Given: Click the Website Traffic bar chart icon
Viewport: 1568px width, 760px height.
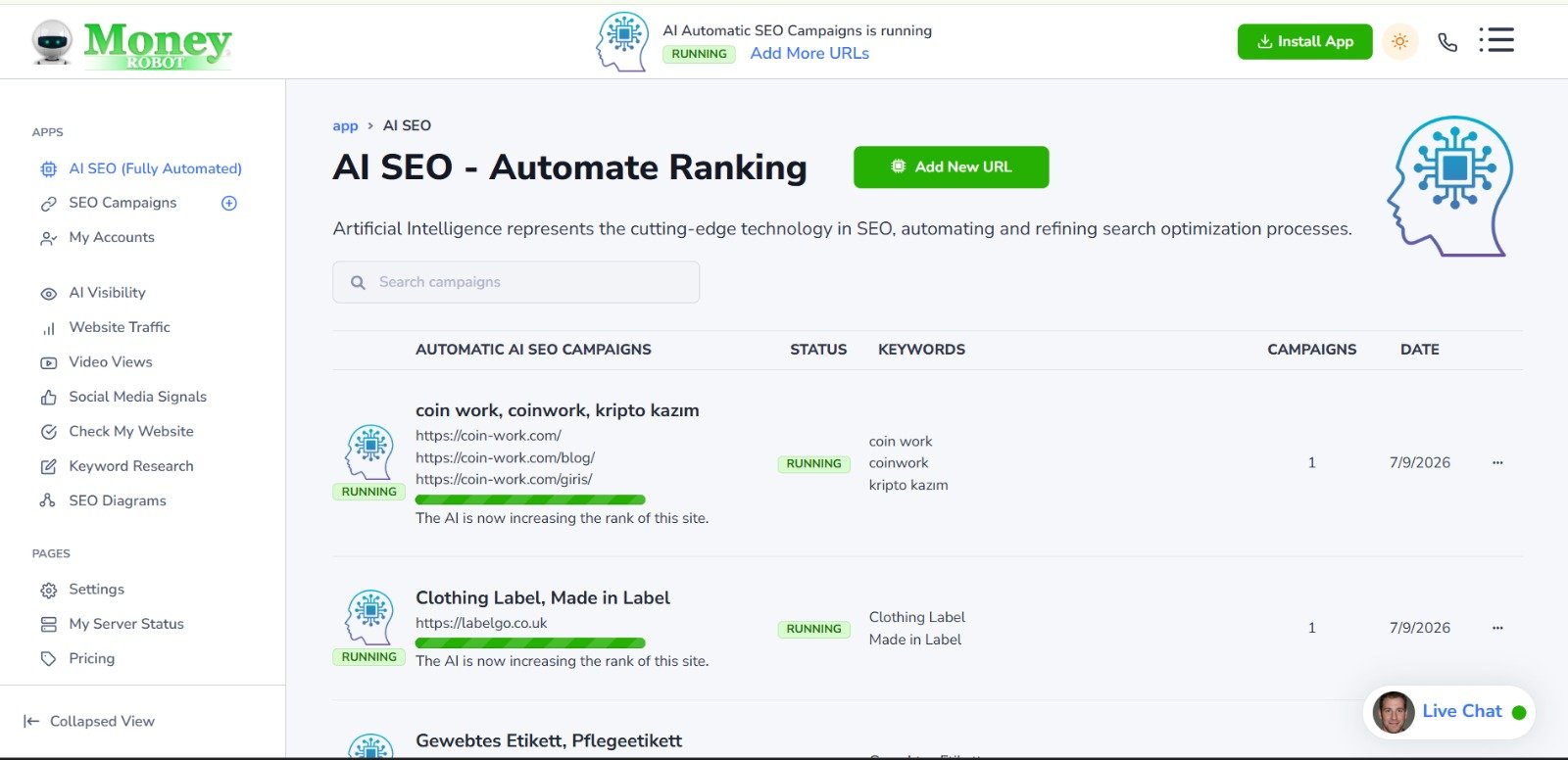Looking at the screenshot, I should [48, 328].
